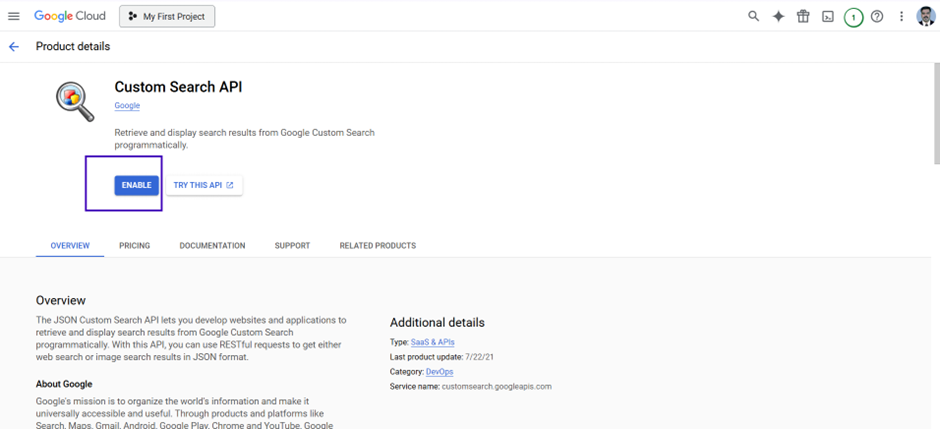The height and width of the screenshot is (429, 940).
Task: Switch to the Documentation tab
Action: coord(212,246)
